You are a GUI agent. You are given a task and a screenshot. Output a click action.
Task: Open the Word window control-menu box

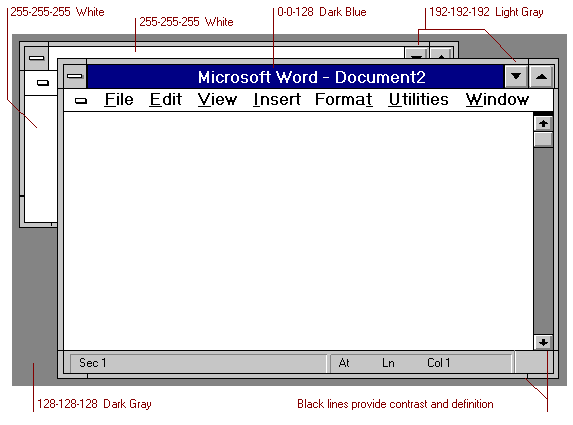75,76
